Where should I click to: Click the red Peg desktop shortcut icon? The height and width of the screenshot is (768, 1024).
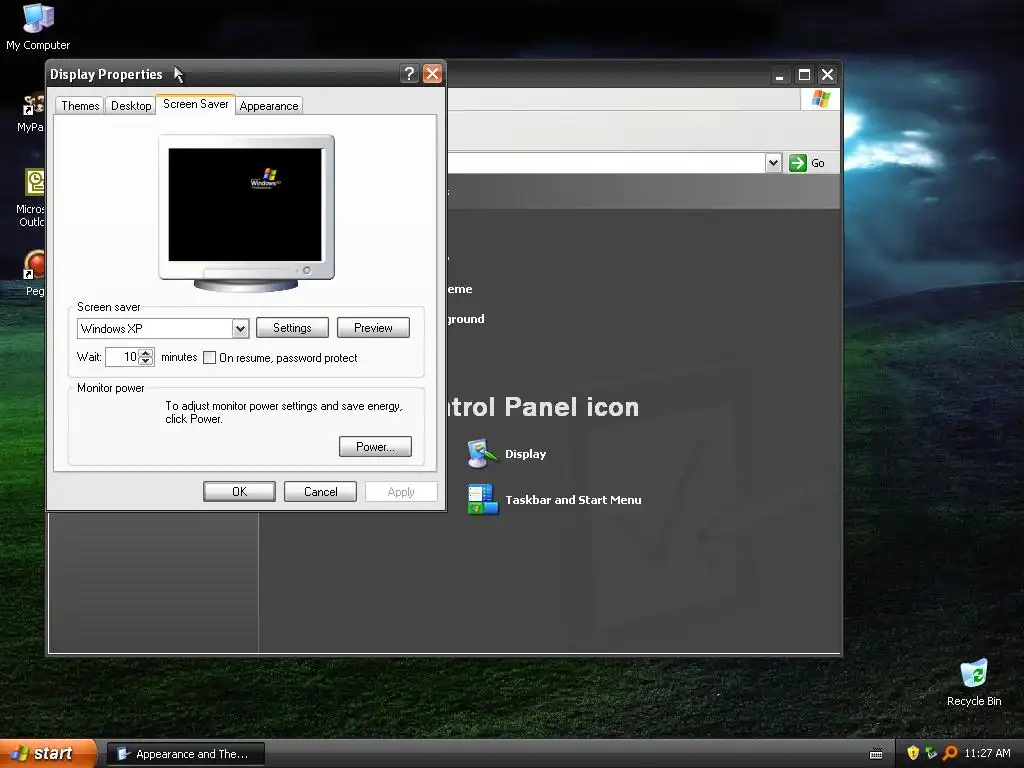34,265
